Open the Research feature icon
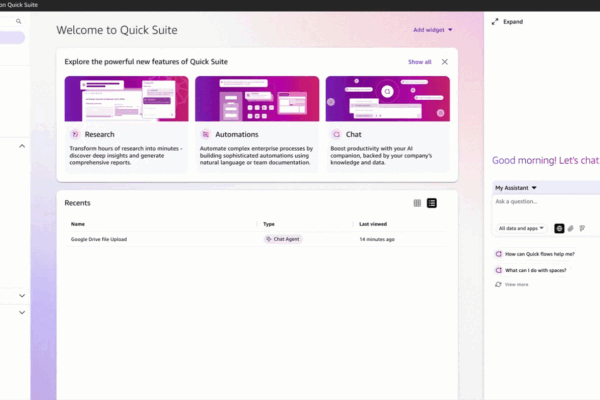This screenshot has width=600, height=400. (75, 134)
